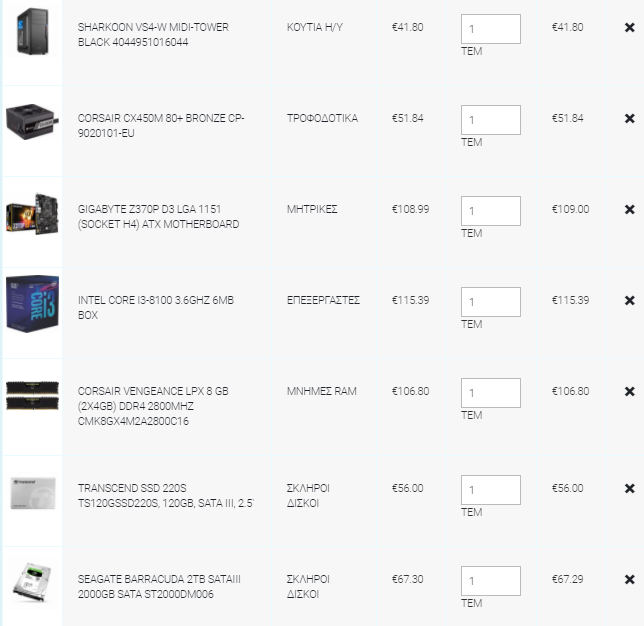Focus quantity box for Seagate Barracuda drive
The height and width of the screenshot is (626, 644).
(491, 581)
